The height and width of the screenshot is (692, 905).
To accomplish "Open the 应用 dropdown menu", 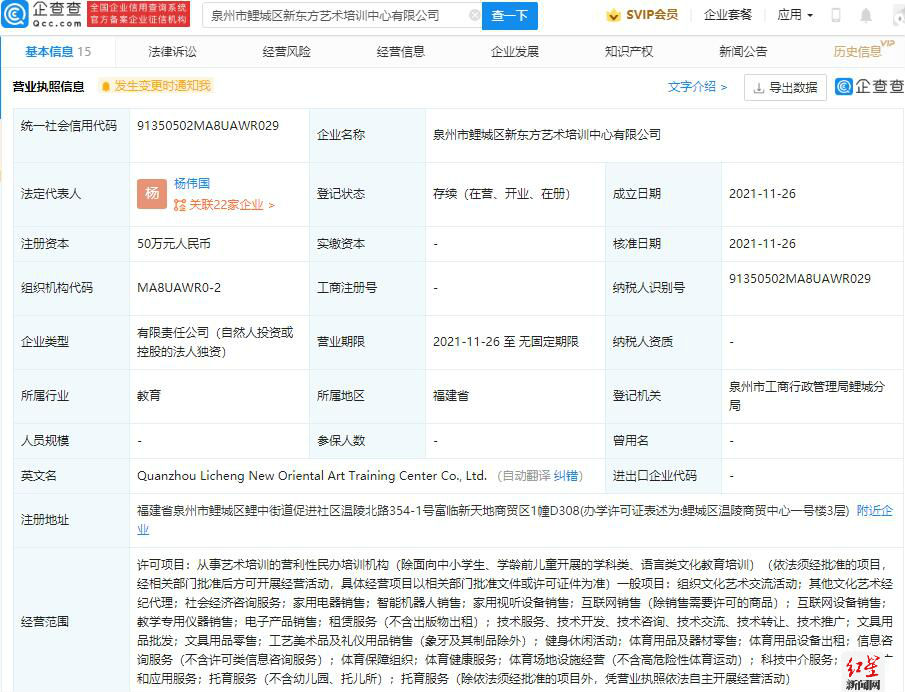I will coord(795,15).
